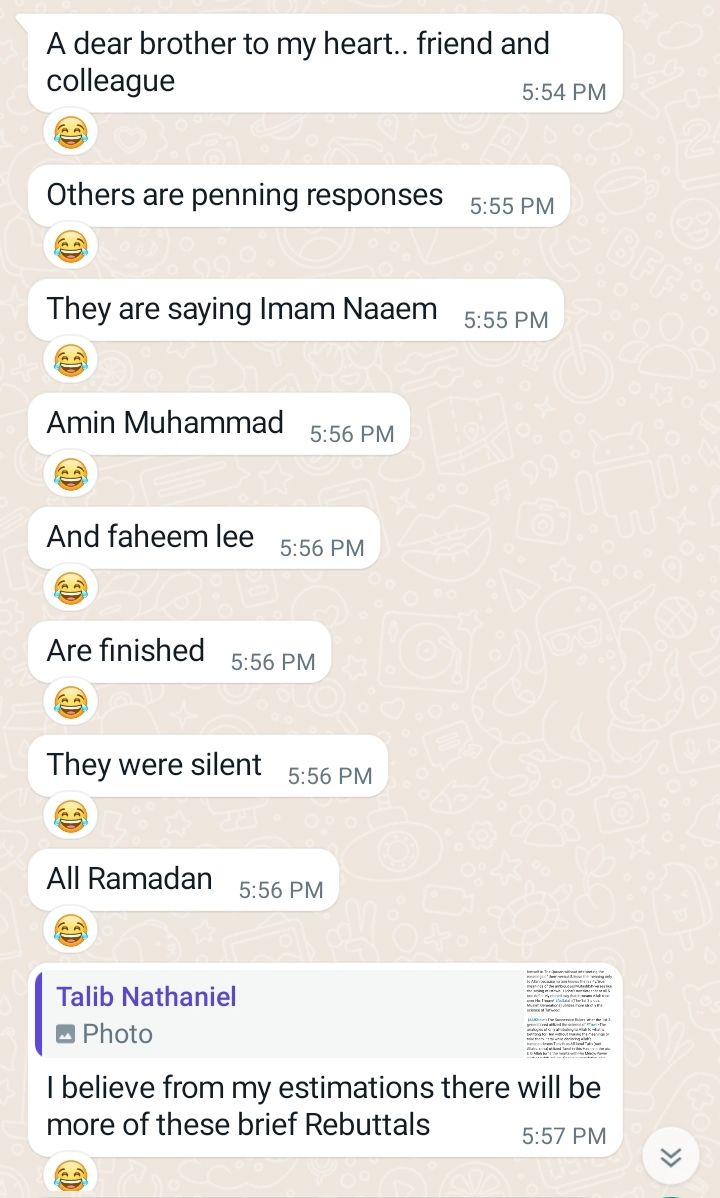Select the "I believe from my estimations" message text
The image size is (720, 1198).
323,1106
